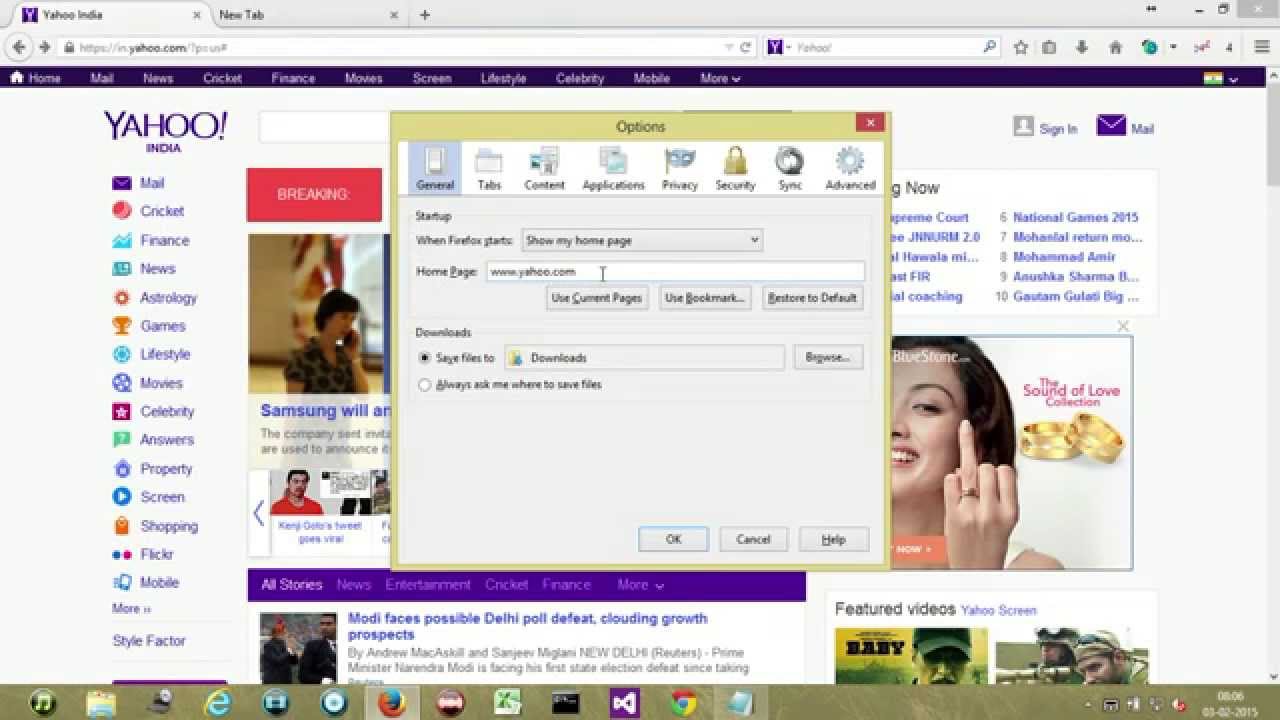Open 'National Games 2015' trending link

click(x=1076, y=217)
